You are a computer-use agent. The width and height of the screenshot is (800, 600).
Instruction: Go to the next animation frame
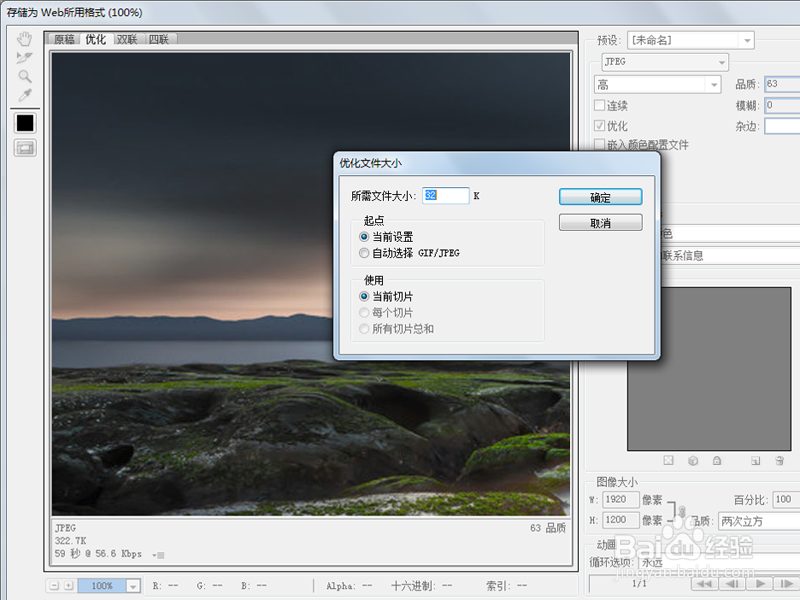787,584
